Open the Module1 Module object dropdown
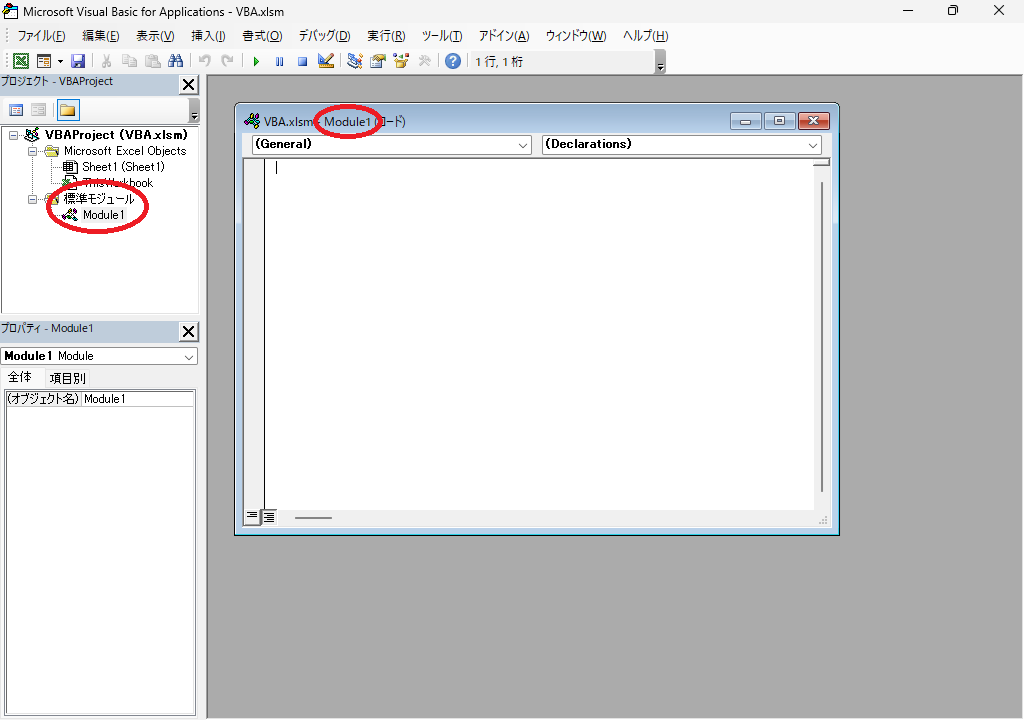The image size is (1024, 720). click(x=189, y=357)
